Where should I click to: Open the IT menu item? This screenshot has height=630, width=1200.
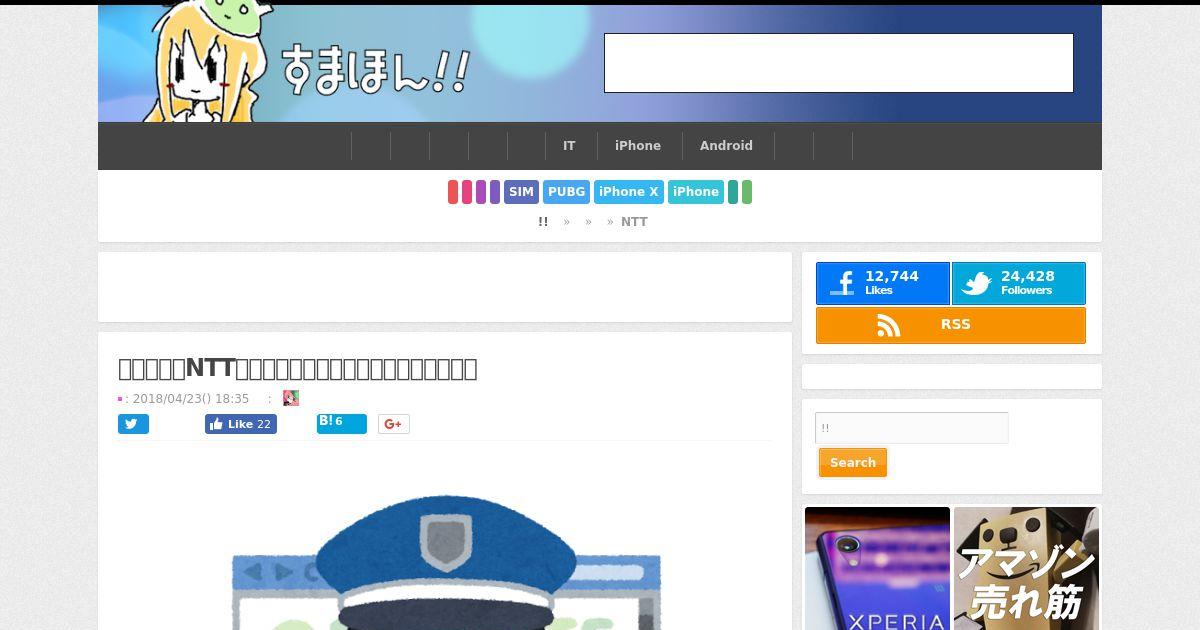pos(569,146)
